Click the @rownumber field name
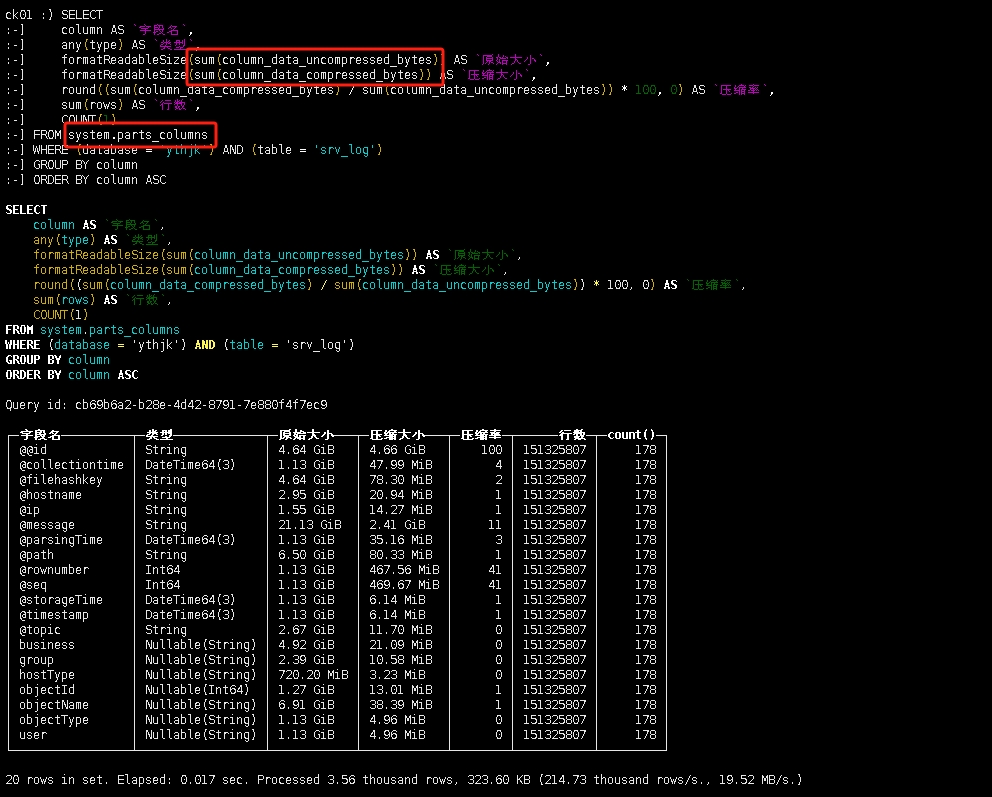 [54, 570]
